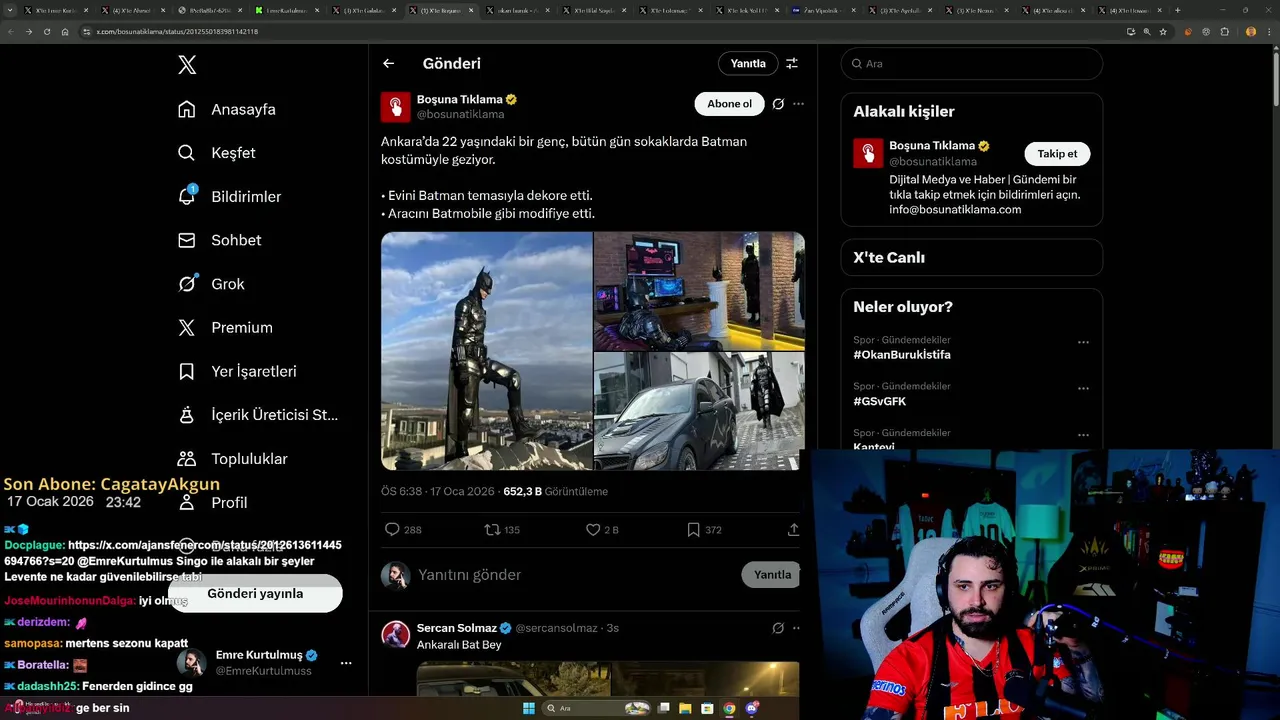Open Yer İşaretleri bookmarks
The width and height of the screenshot is (1280, 720).
237,371
